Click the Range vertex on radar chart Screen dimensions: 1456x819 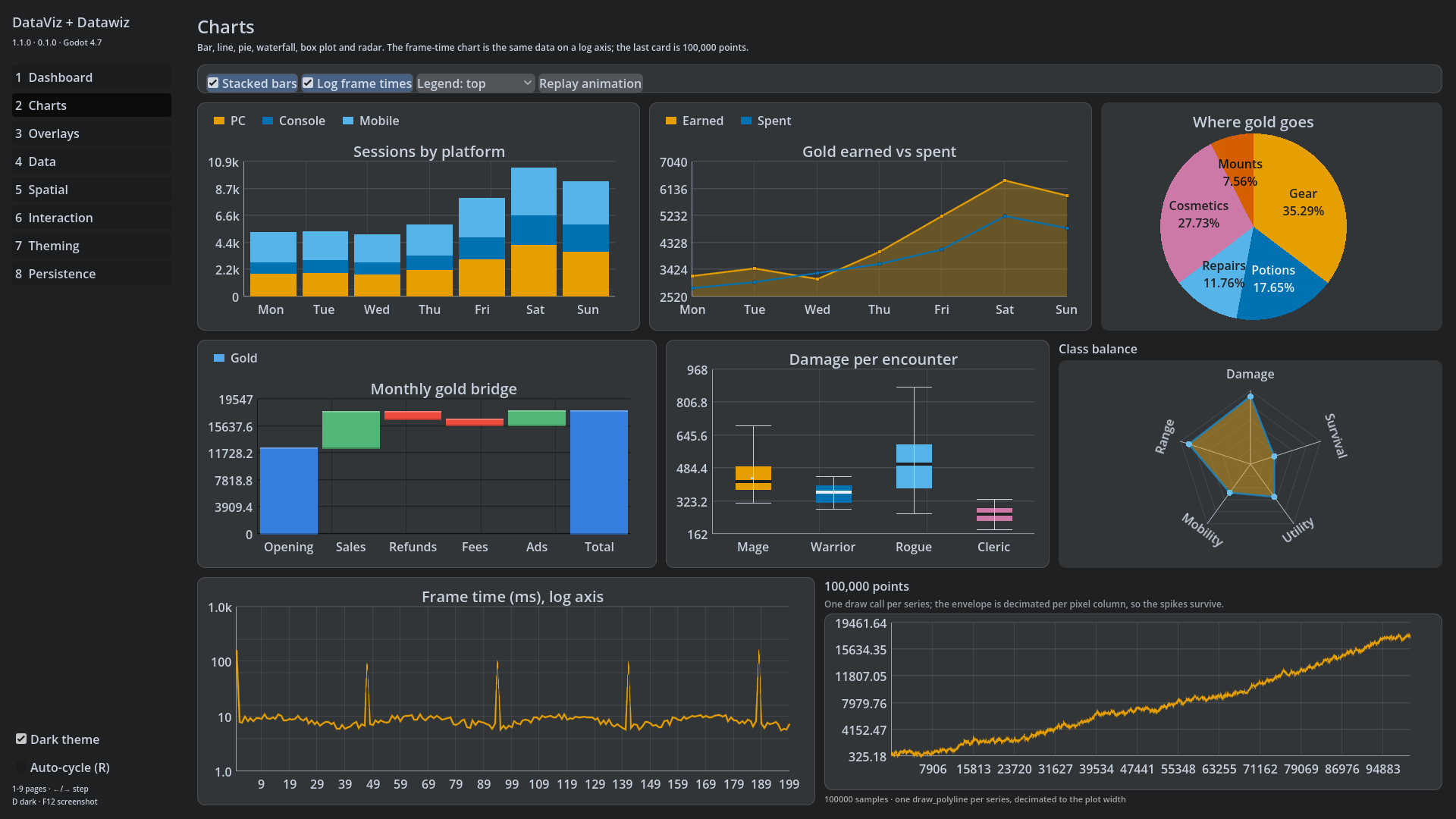pyautogui.click(x=1189, y=444)
